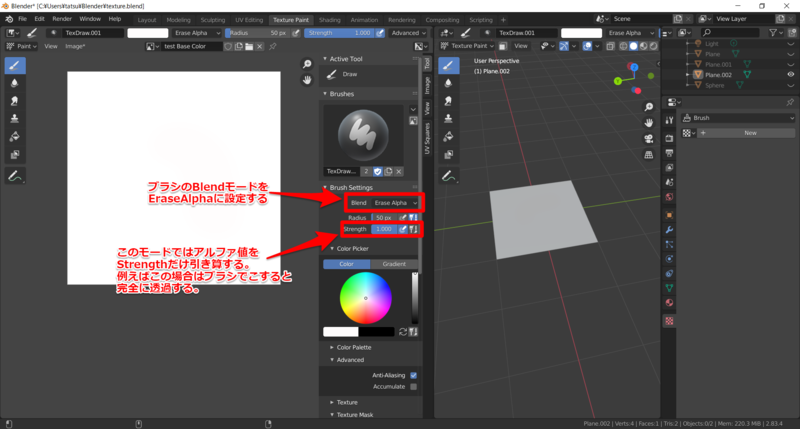Open the Object properties tab icon
This screenshot has width=800, height=429.
tap(669, 215)
